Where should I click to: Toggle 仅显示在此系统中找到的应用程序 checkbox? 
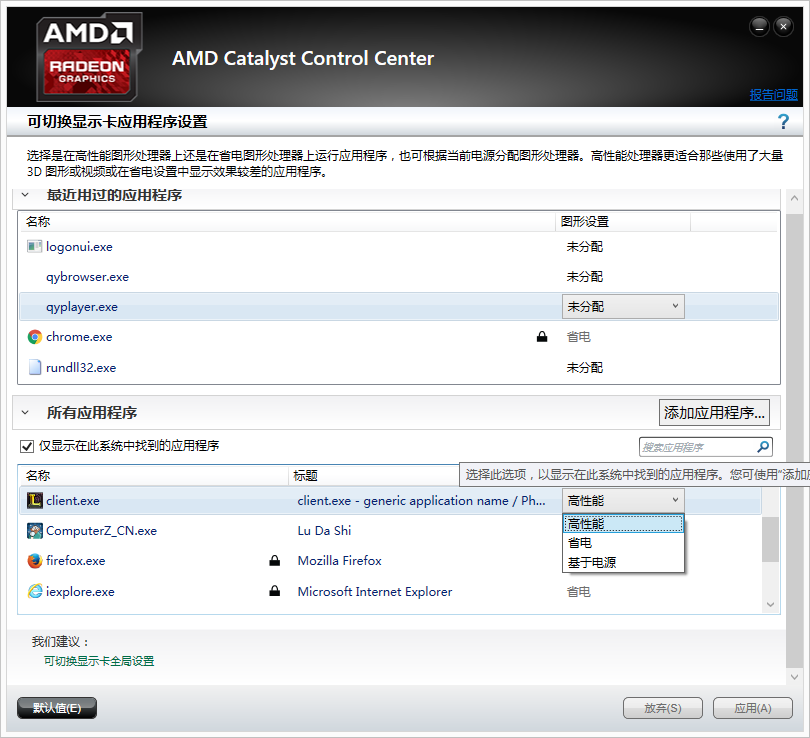coord(27,446)
